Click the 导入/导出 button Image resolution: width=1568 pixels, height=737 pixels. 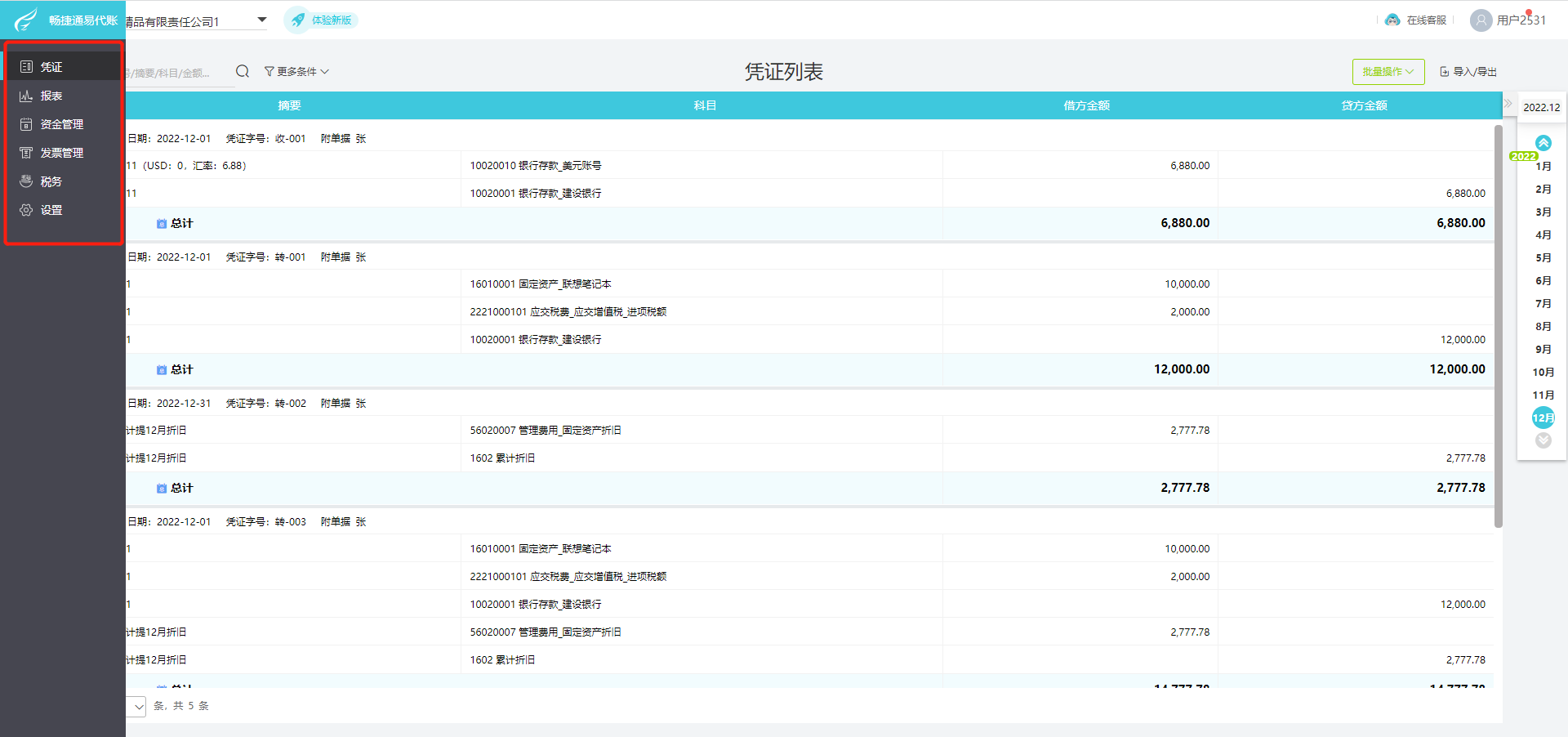[1468, 72]
